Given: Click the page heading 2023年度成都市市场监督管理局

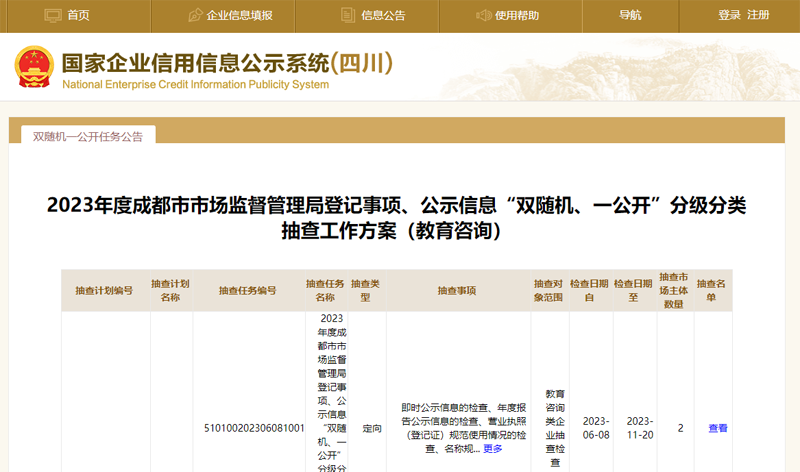Looking at the screenshot, I should pos(396,217).
